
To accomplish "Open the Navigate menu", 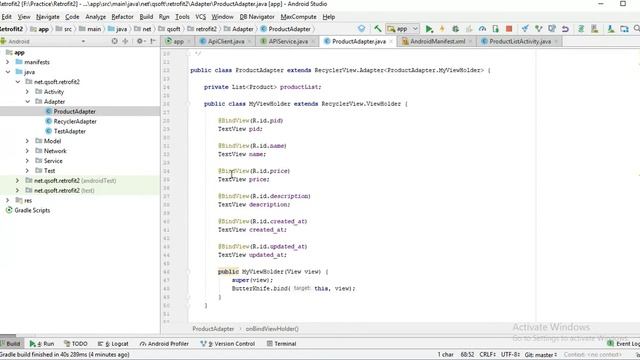I will pyautogui.click(x=48, y=17).
